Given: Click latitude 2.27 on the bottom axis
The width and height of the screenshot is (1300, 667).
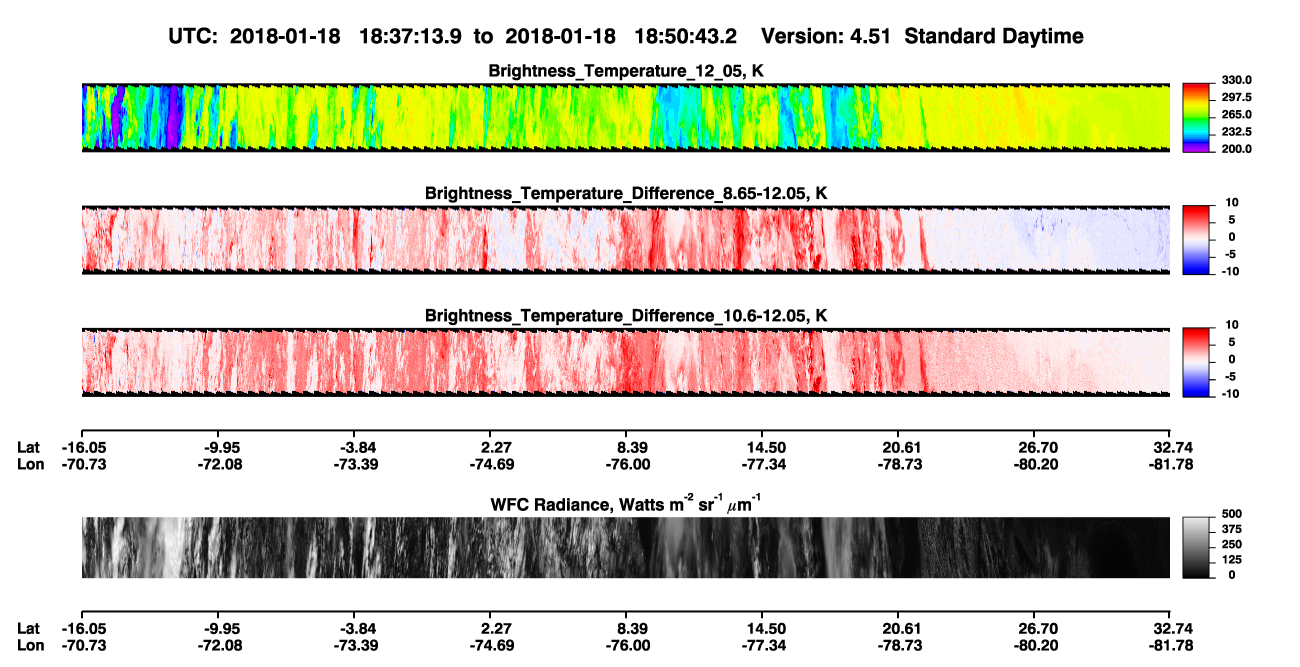Looking at the screenshot, I should 496,629.
